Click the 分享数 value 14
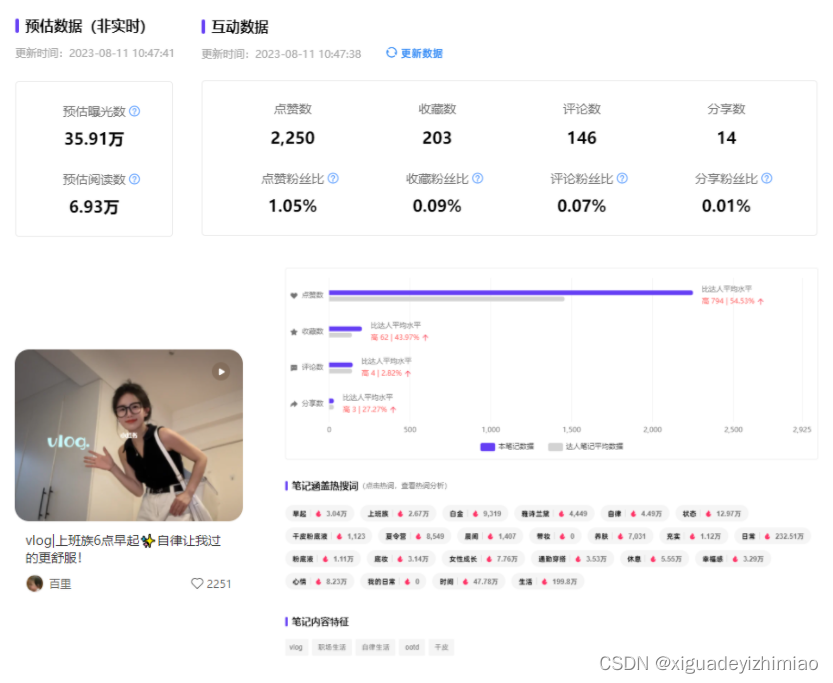This screenshot has width=833, height=683. click(x=726, y=138)
